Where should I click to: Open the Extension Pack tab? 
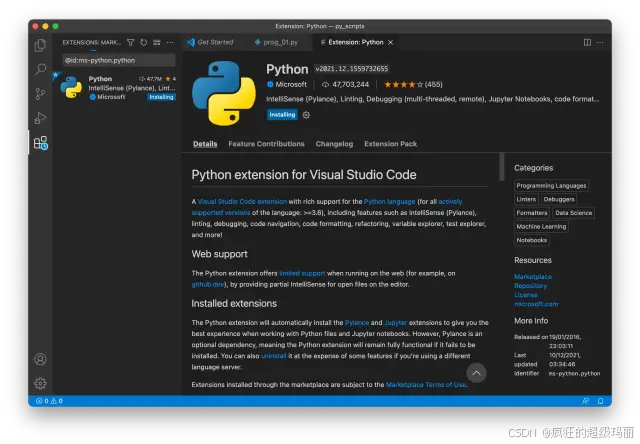coord(391,144)
